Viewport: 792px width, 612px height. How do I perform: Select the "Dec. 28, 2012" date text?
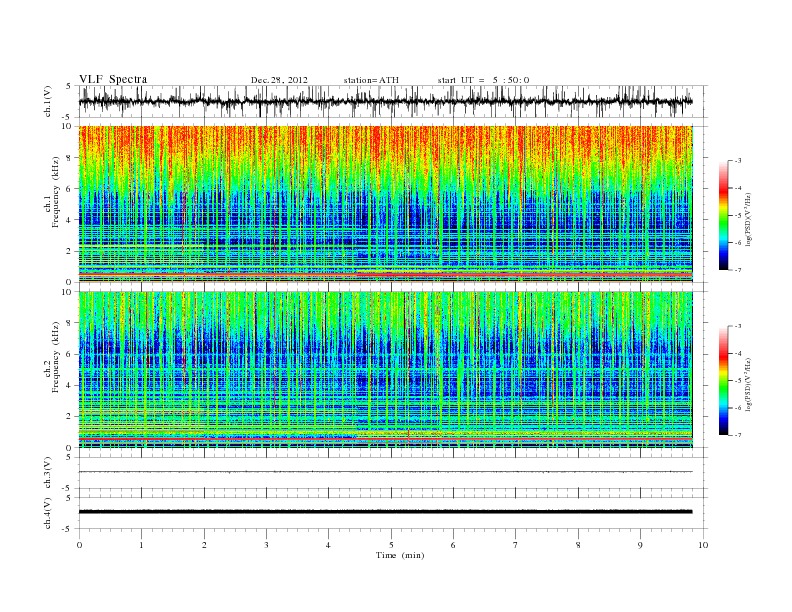click(x=279, y=80)
